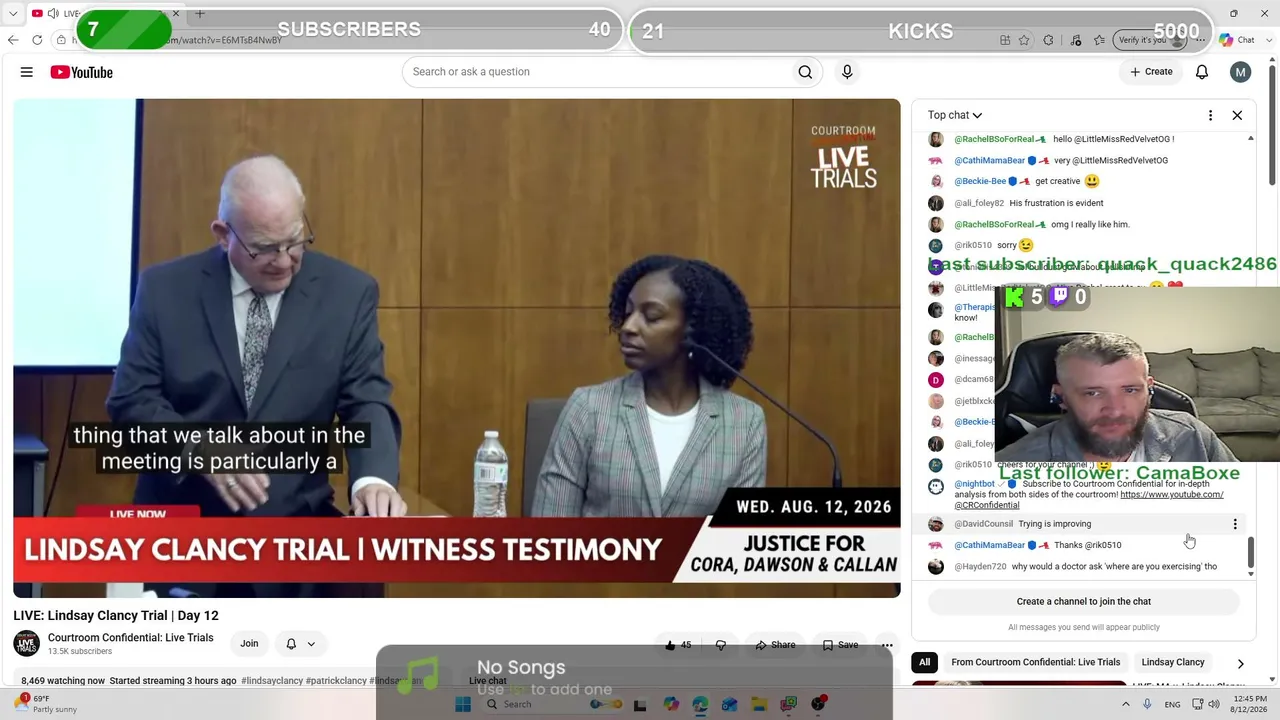Viewport: 1280px width, 720px height.
Task: Select the All filter chip
Action: tap(925, 662)
